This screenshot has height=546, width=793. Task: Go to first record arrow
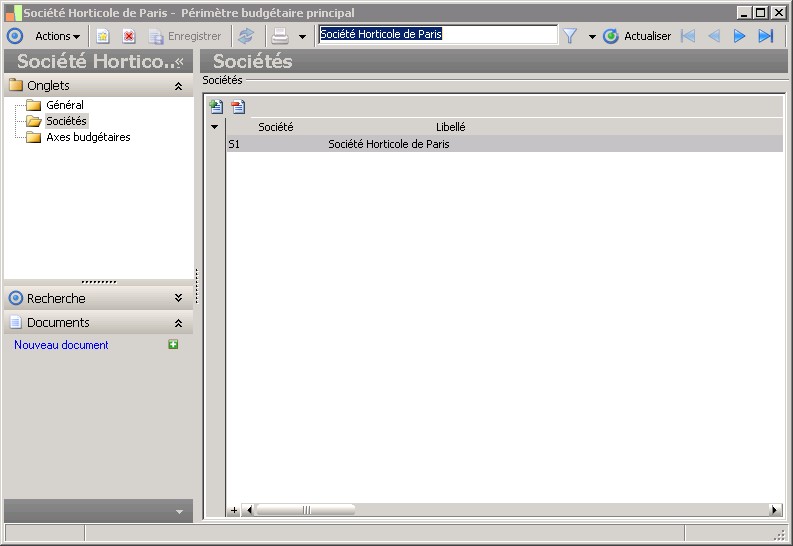[x=688, y=36]
